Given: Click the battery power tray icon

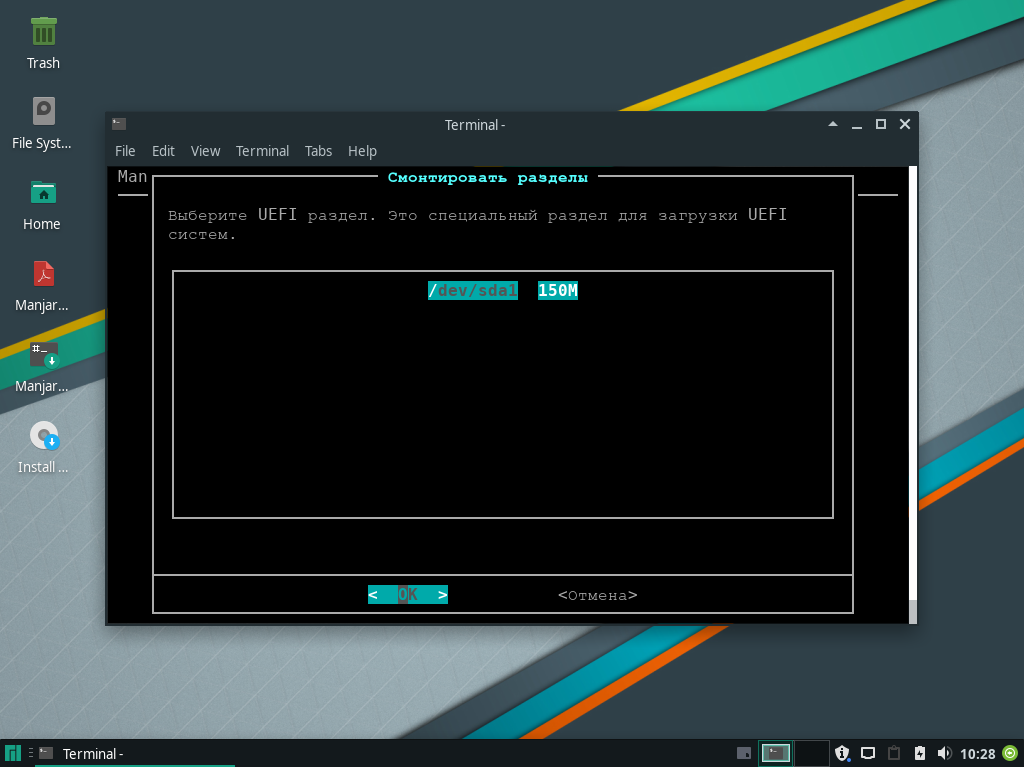Looking at the screenshot, I should tap(919, 753).
